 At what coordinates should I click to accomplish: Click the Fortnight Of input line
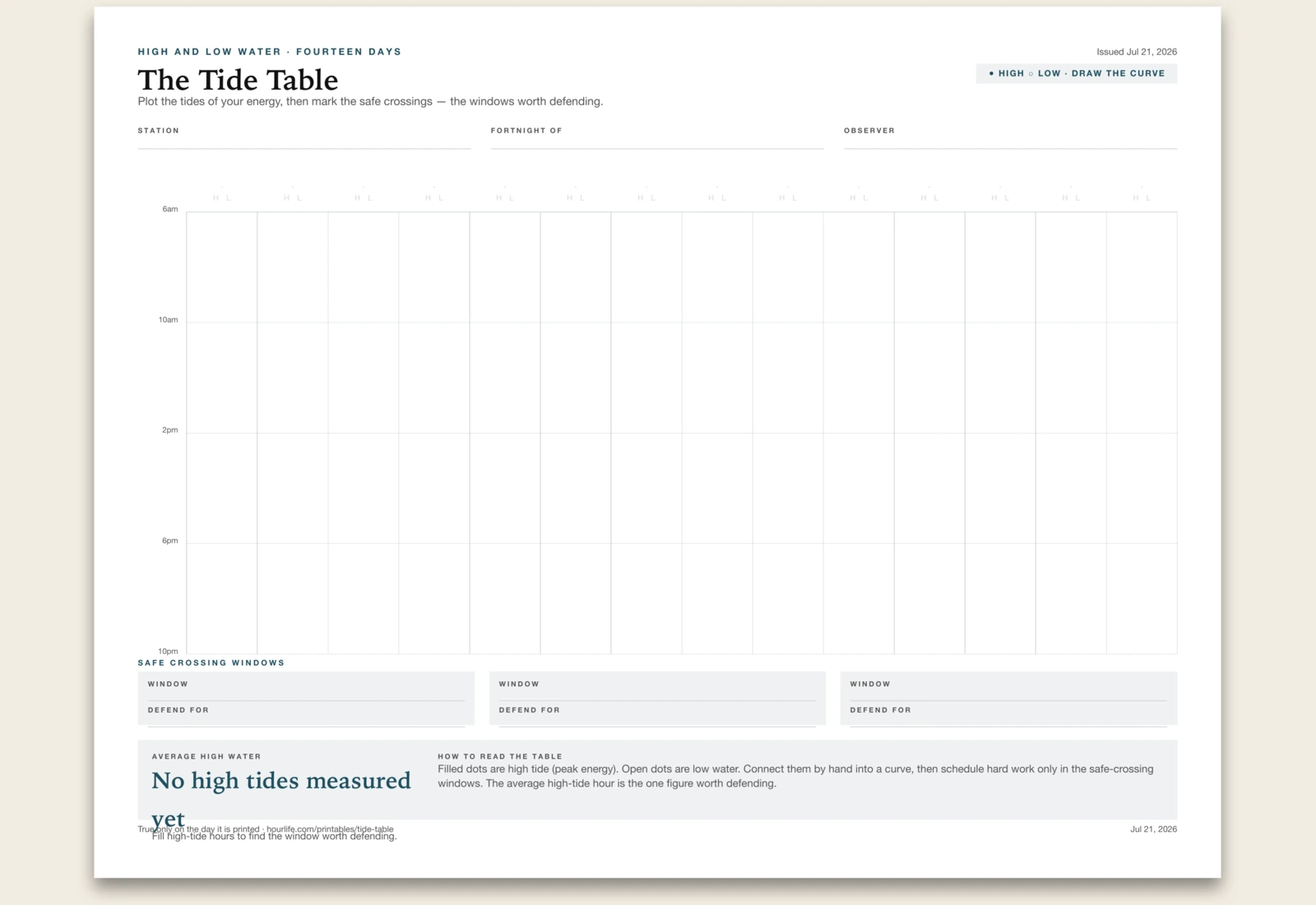[657, 142]
